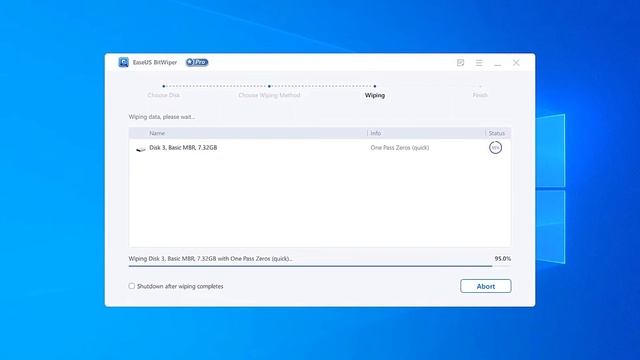This screenshot has height=360, width=640.
Task: Enable Shutdown after wiping completes checkbox
Action: pos(131,286)
